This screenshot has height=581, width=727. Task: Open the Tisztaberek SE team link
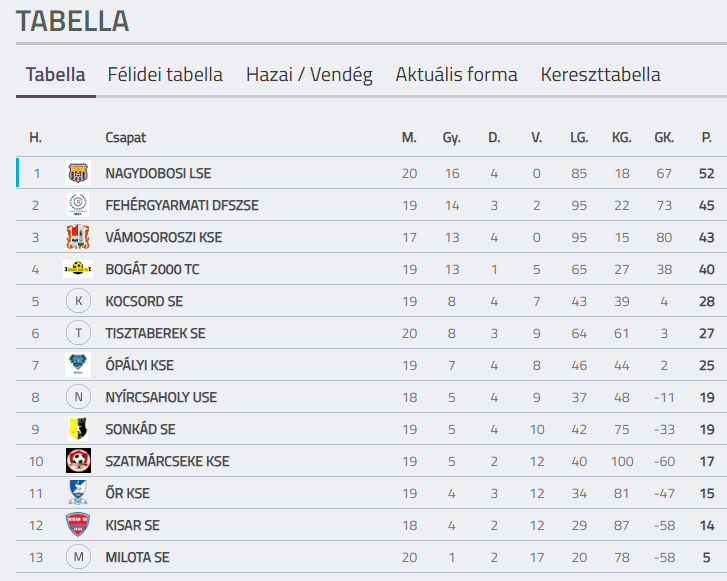[155, 333]
